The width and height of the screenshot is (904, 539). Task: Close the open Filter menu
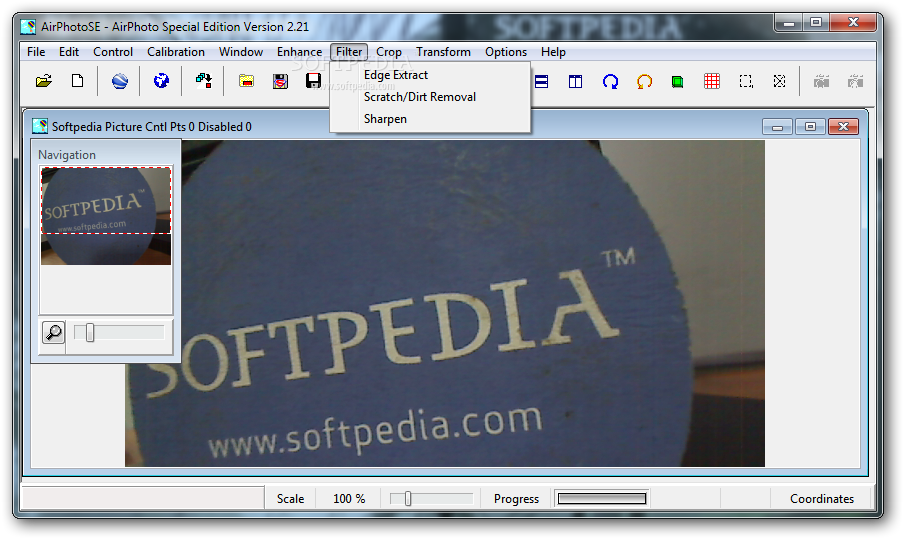point(349,52)
